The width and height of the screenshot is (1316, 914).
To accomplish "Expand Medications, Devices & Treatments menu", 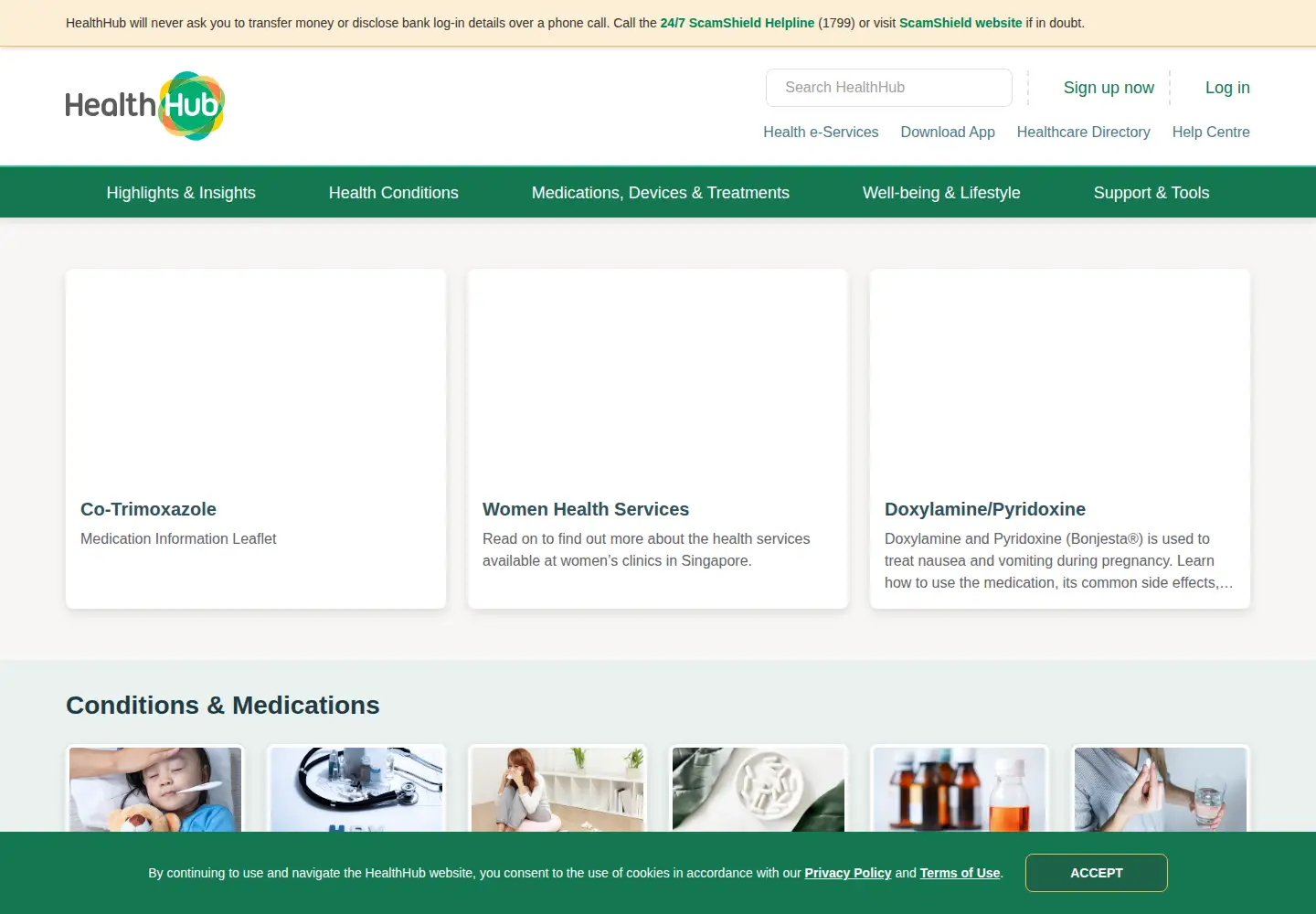I will [x=661, y=193].
